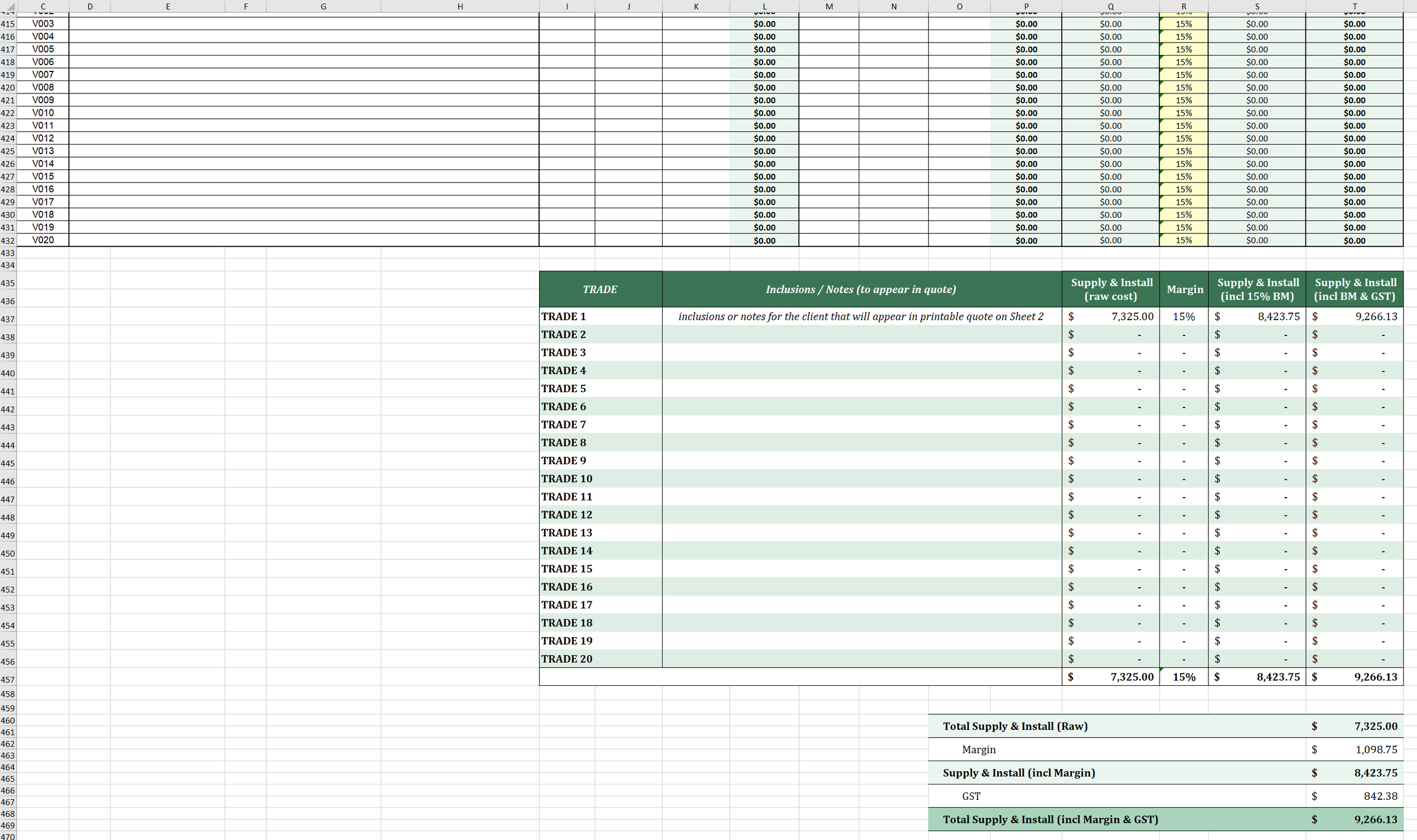The width and height of the screenshot is (1417, 840).
Task: Click Margin column header in trade table
Action: tap(1184, 289)
